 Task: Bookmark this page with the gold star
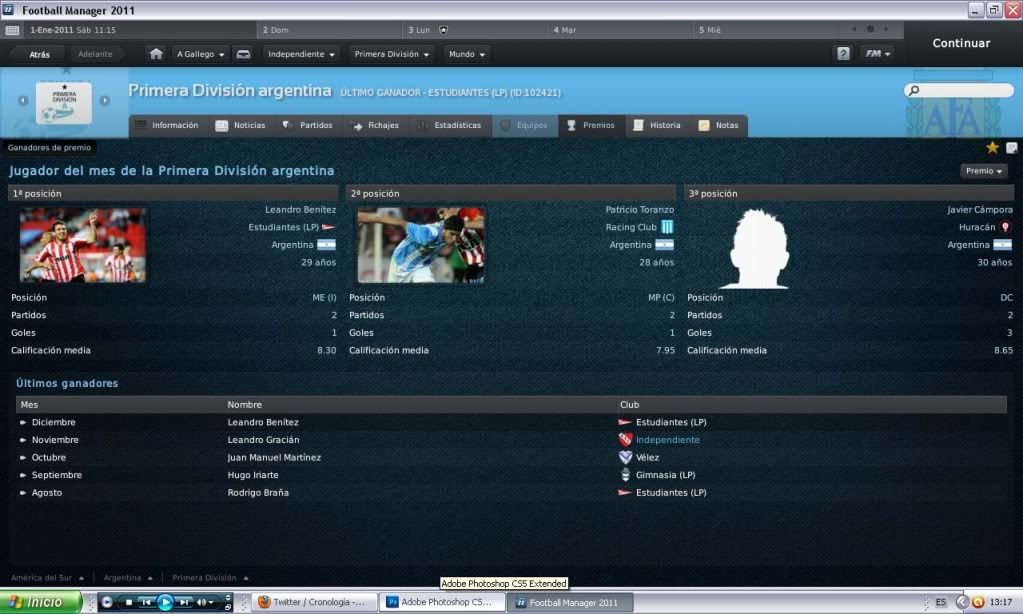[992, 147]
